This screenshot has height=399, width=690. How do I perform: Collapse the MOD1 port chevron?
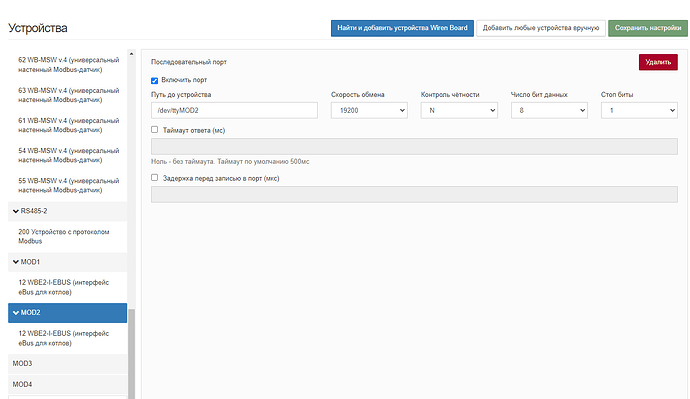point(16,262)
